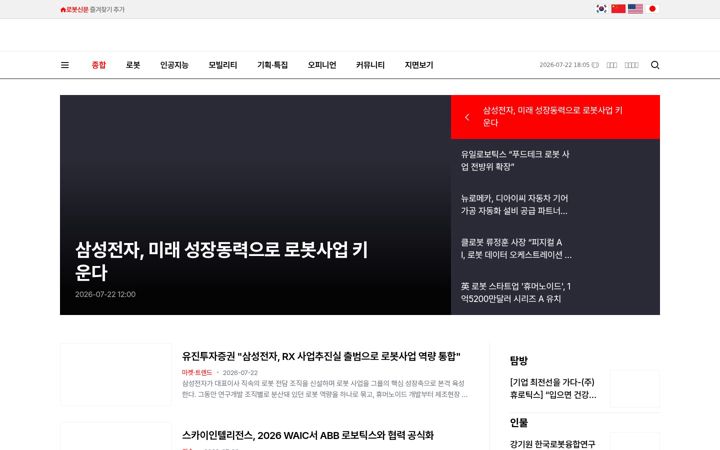Click the 2026-07-22 date beside 마켓·트렌드
Image resolution: width=720 pixels, height=450 pixels.
tap(240, 372)
